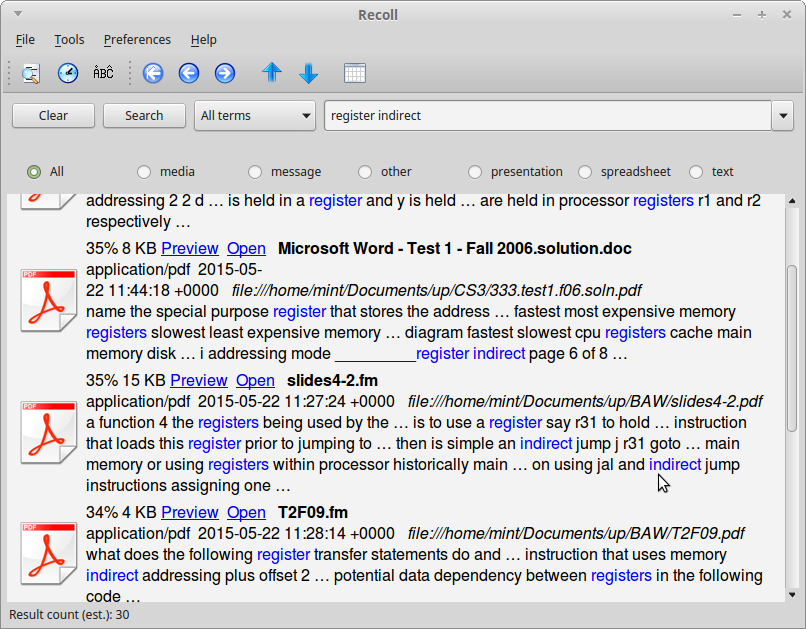The width and height of the screenshot is (806, 629).
Task: Show results as table icon
Action: click(355, 73)
